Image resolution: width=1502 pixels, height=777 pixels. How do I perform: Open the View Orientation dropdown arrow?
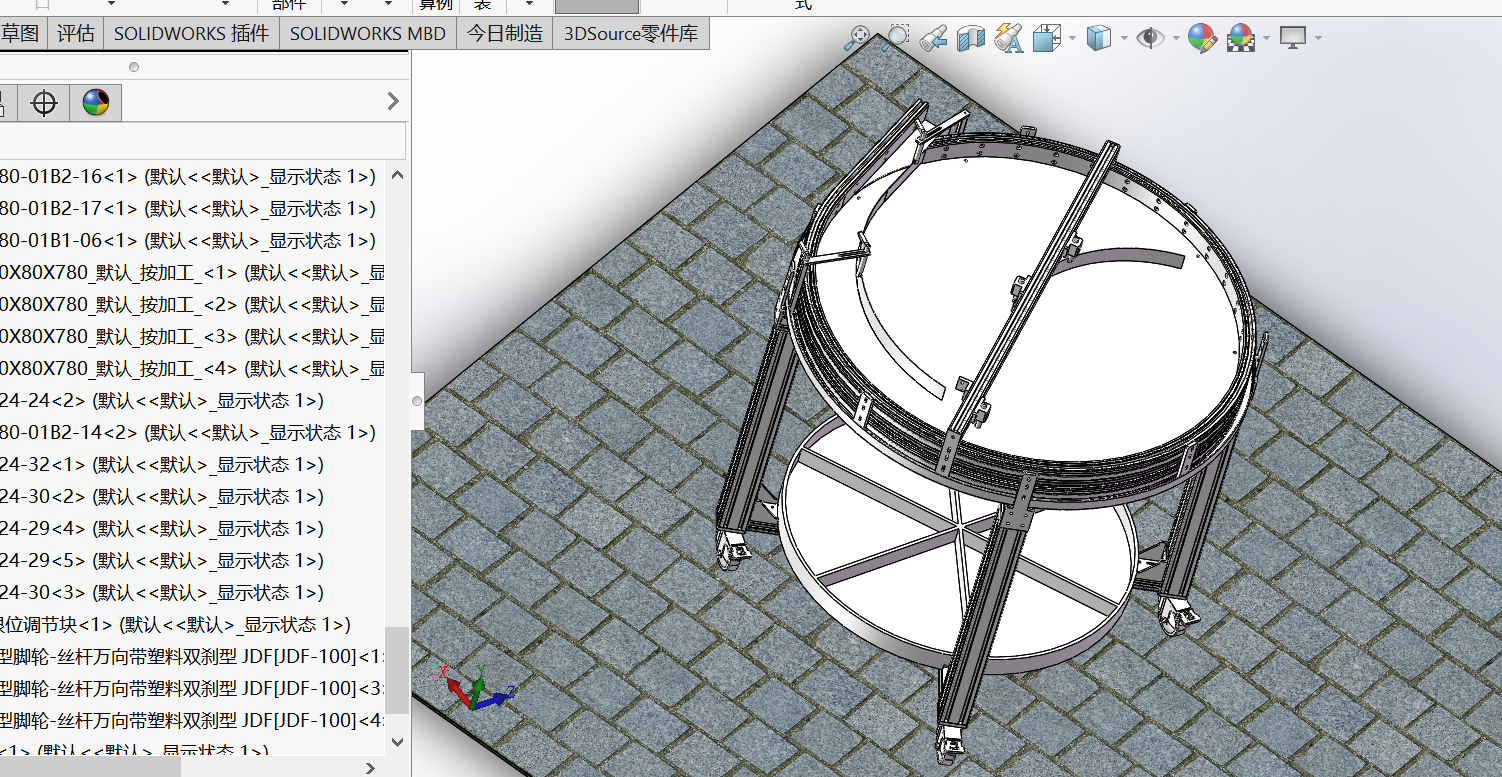1072,39
